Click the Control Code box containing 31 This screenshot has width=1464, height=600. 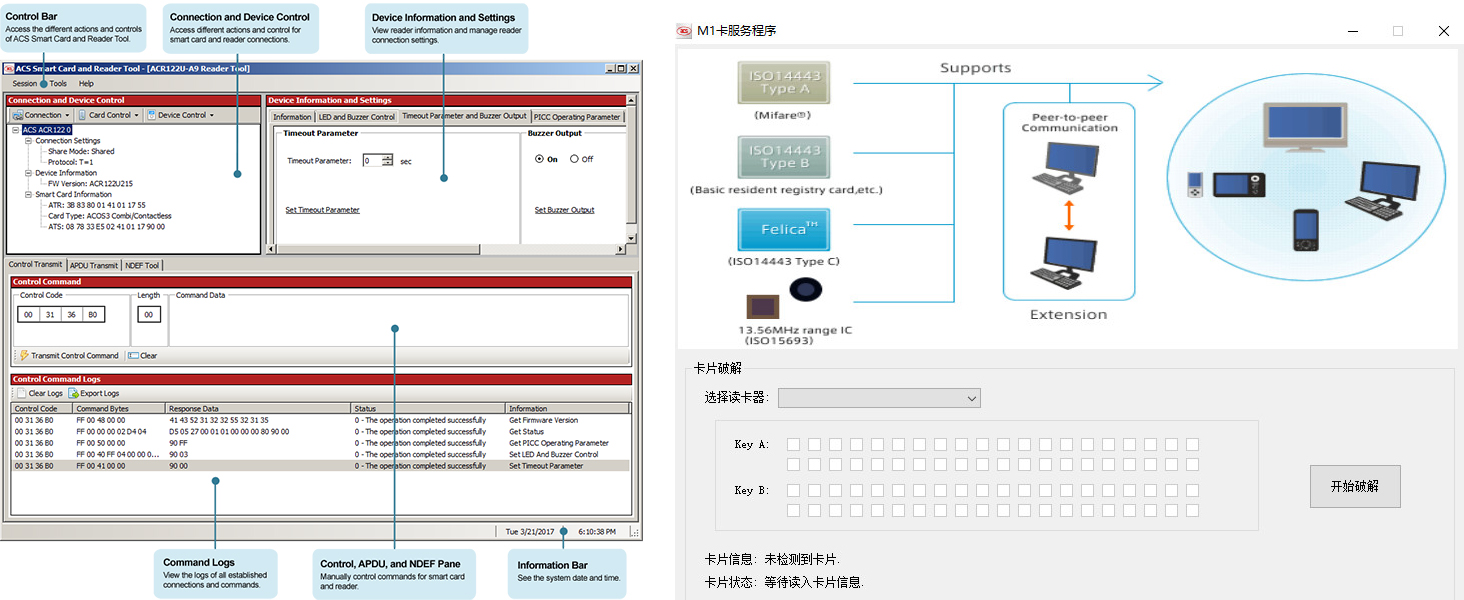(x=50, y=315)
